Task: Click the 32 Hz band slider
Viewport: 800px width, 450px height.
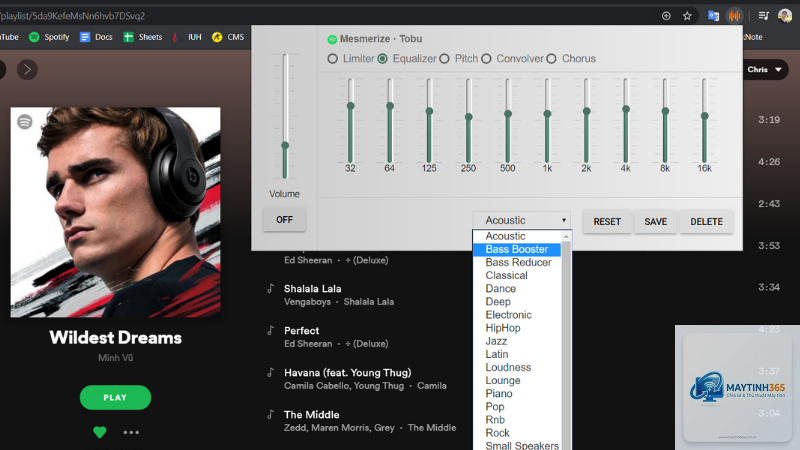Action: (351, 121)
